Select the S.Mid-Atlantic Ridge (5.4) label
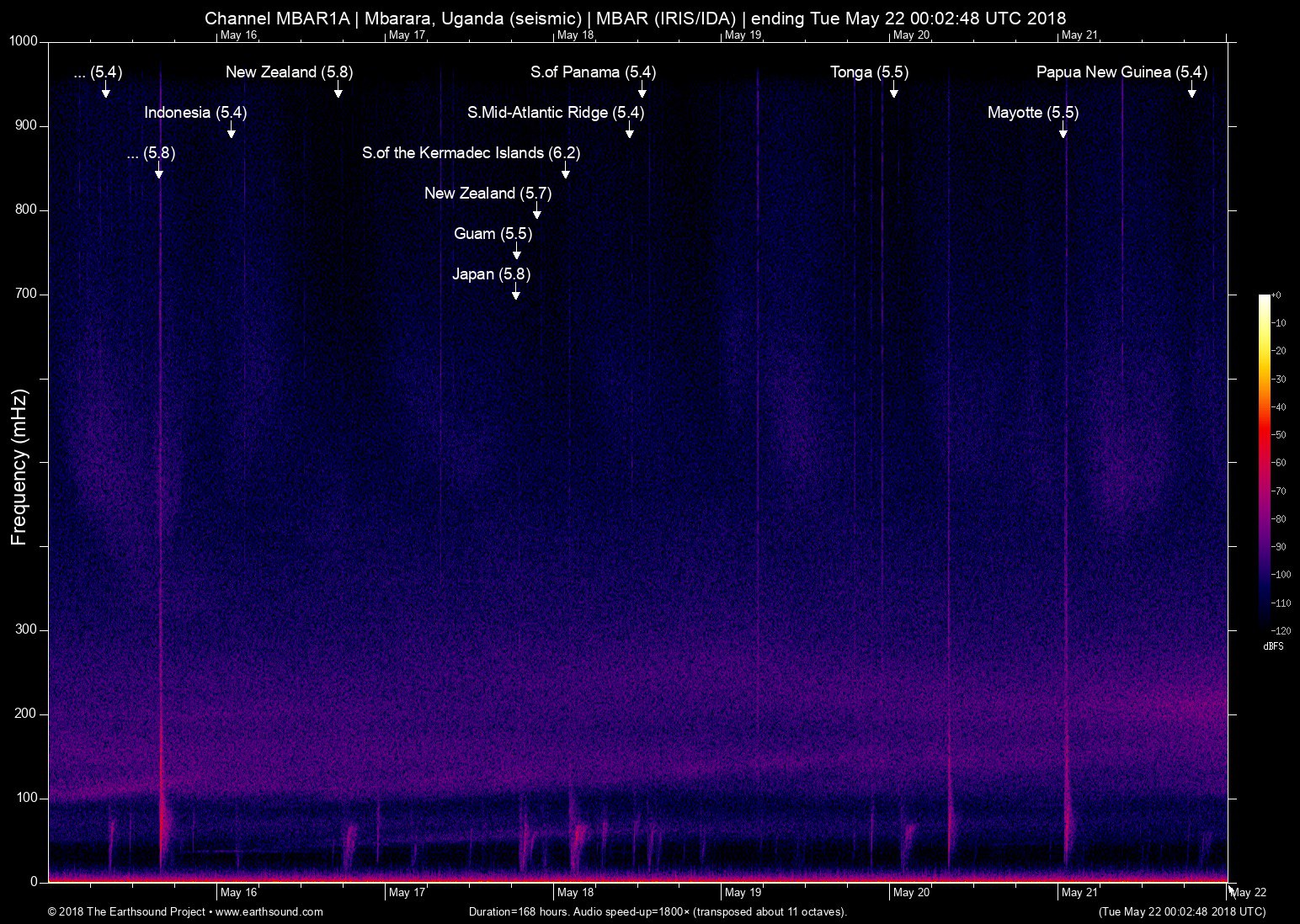 pos(555,113)
